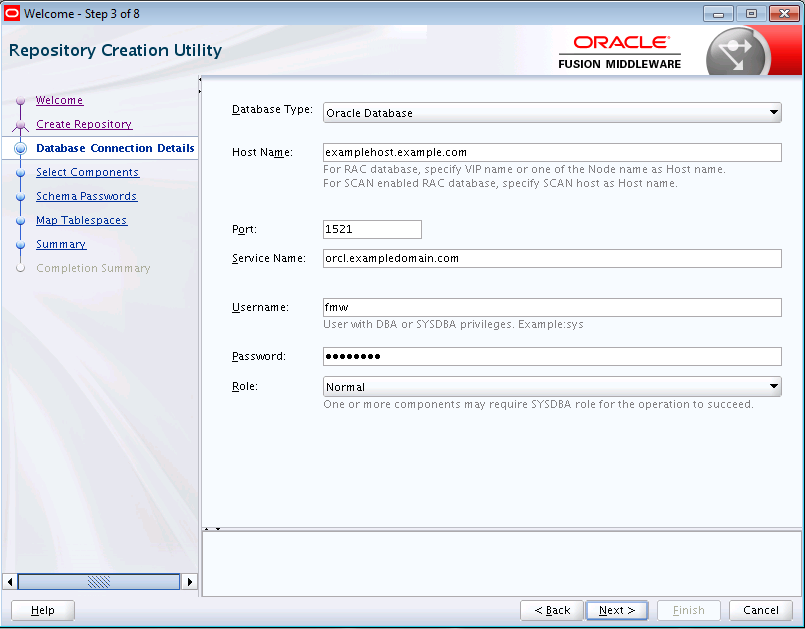Select the Database Connection Details step
The image size is (805, 629).
[x=115, y=148]
